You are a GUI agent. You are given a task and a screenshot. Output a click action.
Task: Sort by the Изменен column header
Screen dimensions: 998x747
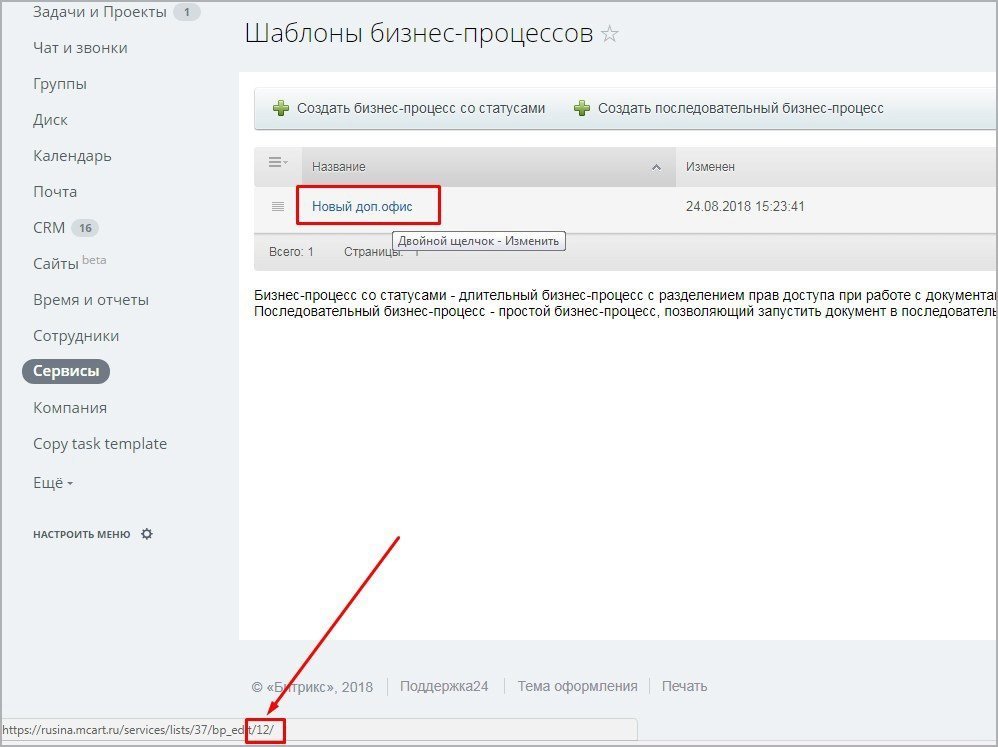(x=710, y=167)
